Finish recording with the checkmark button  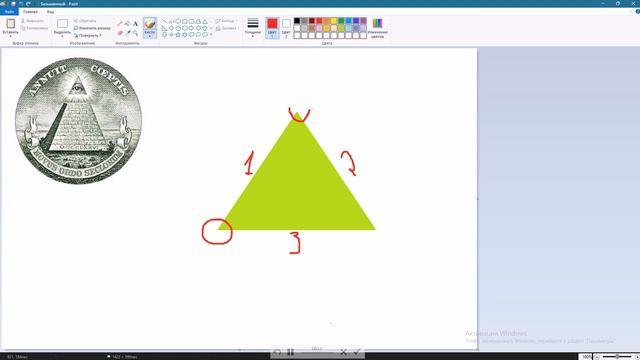[x=357, y=352]
